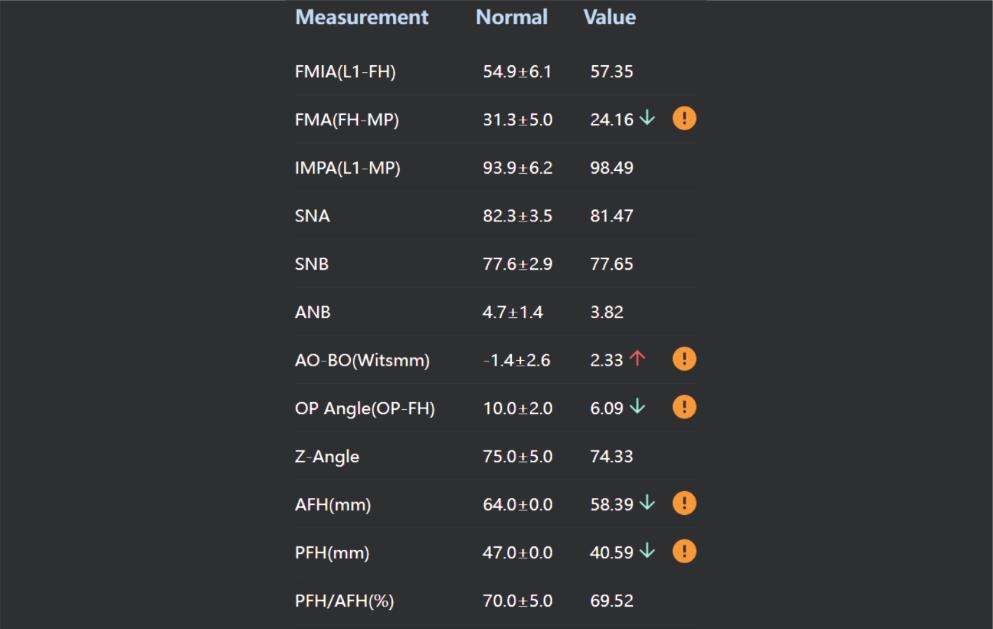
Task: Click the Value column header
Action: click(609, 17)
